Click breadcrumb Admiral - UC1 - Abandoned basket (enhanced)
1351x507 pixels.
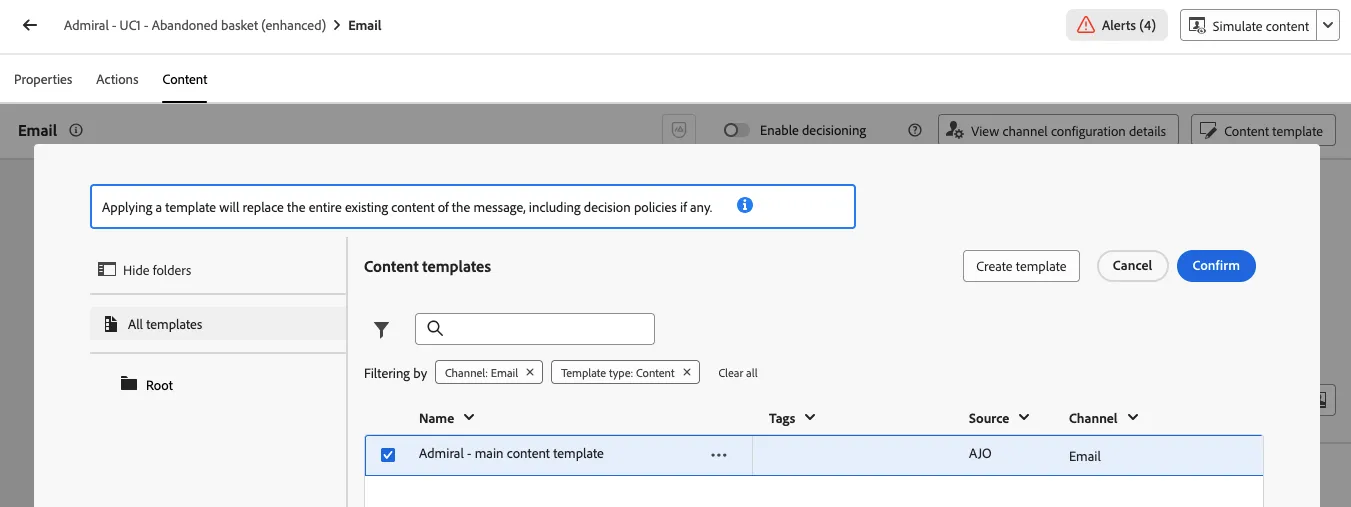click(x=195, y=26)
